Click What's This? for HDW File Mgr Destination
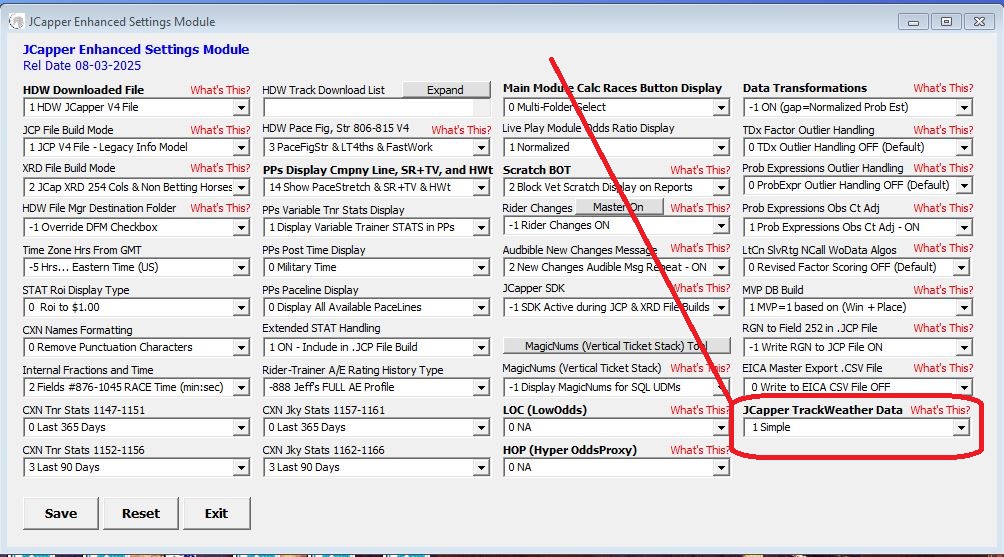 point(220,208)
